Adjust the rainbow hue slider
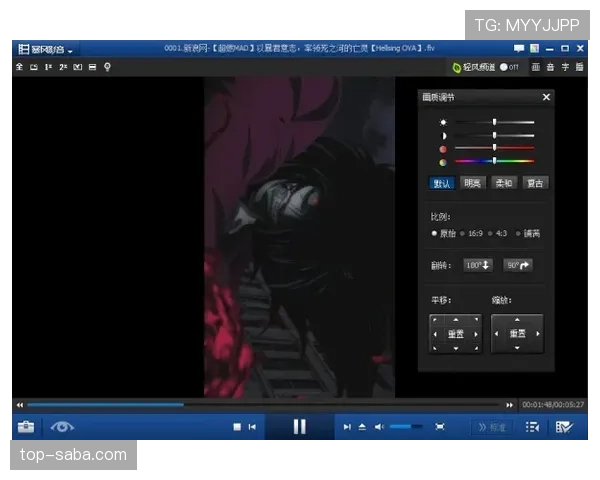 494,161
